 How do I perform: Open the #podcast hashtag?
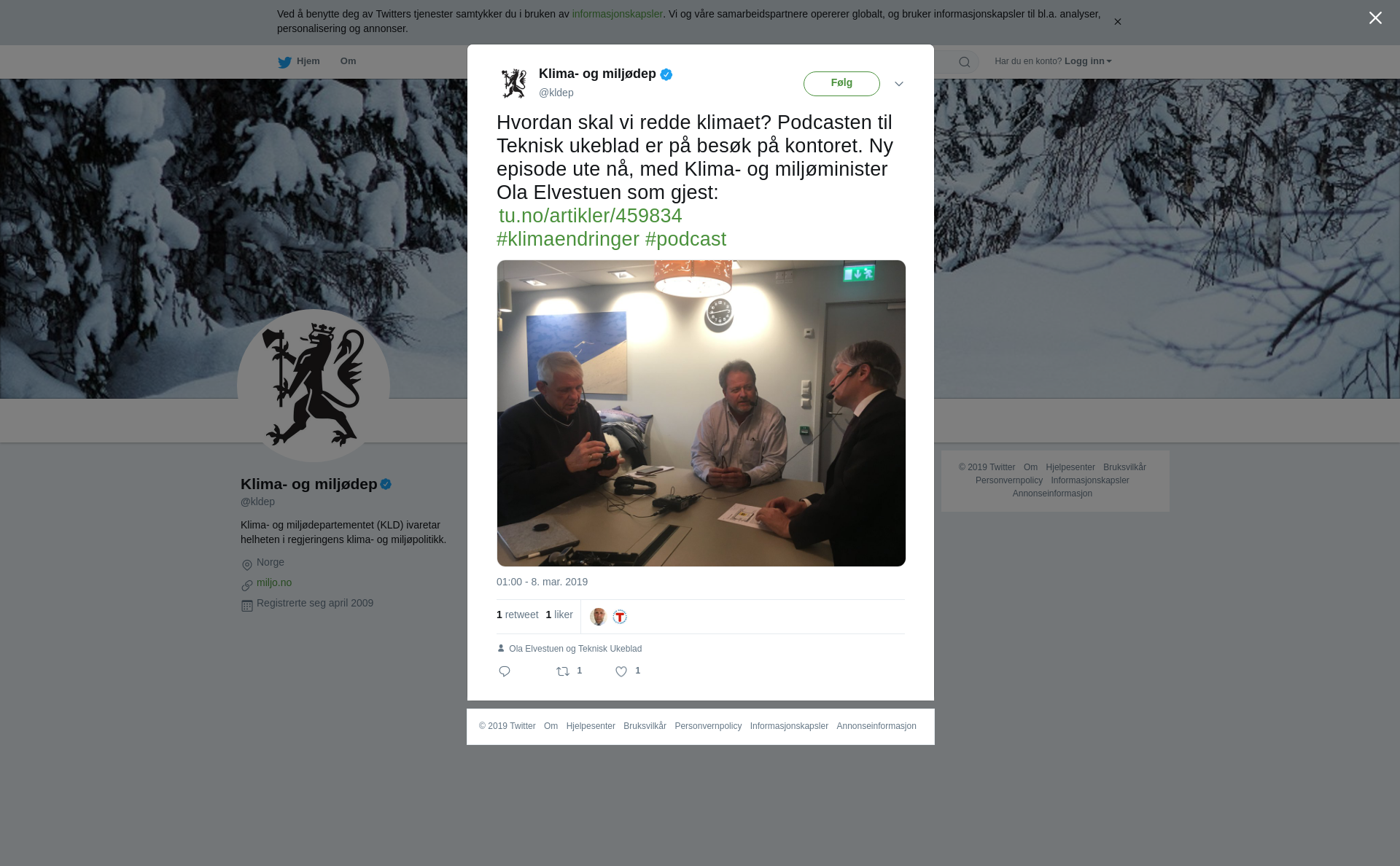685,239
